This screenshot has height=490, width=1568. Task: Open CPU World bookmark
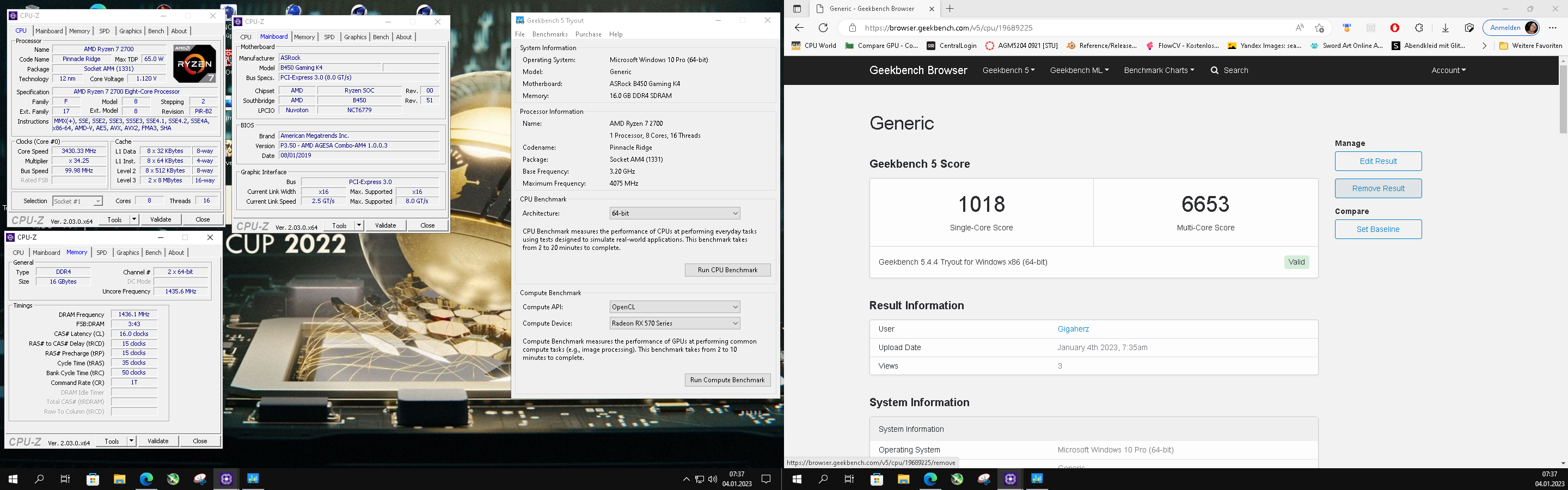pos(814,46)
